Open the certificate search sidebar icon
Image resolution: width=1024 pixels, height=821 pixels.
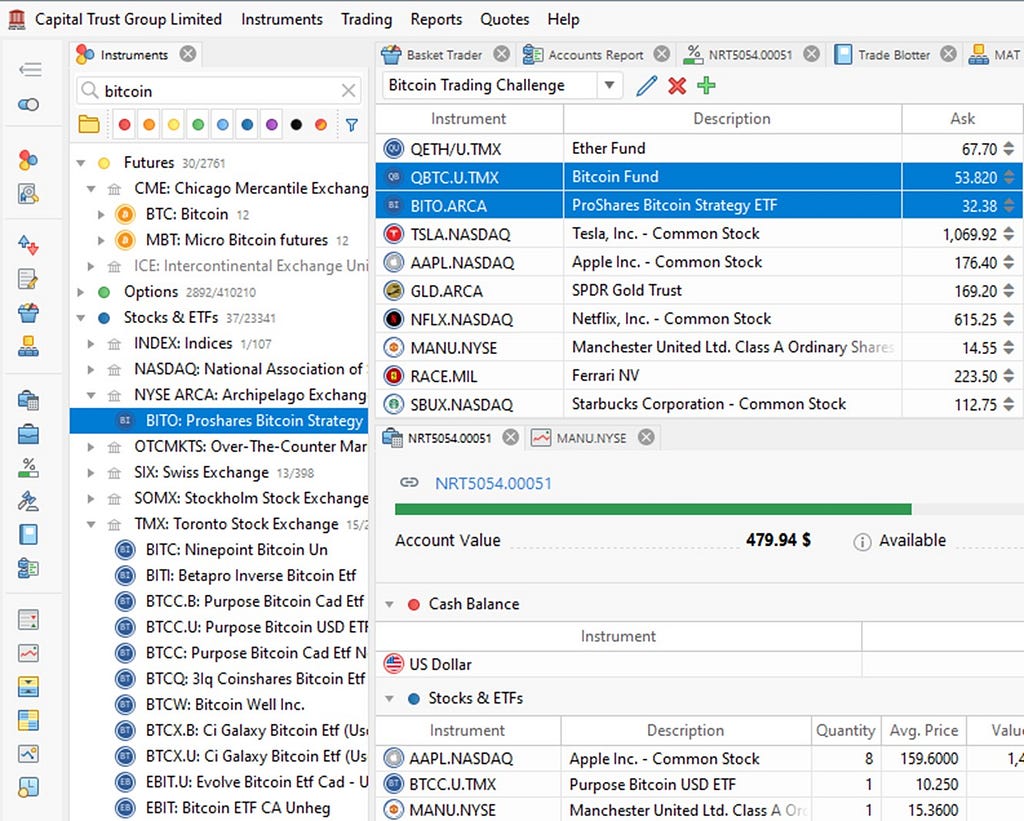28,193
